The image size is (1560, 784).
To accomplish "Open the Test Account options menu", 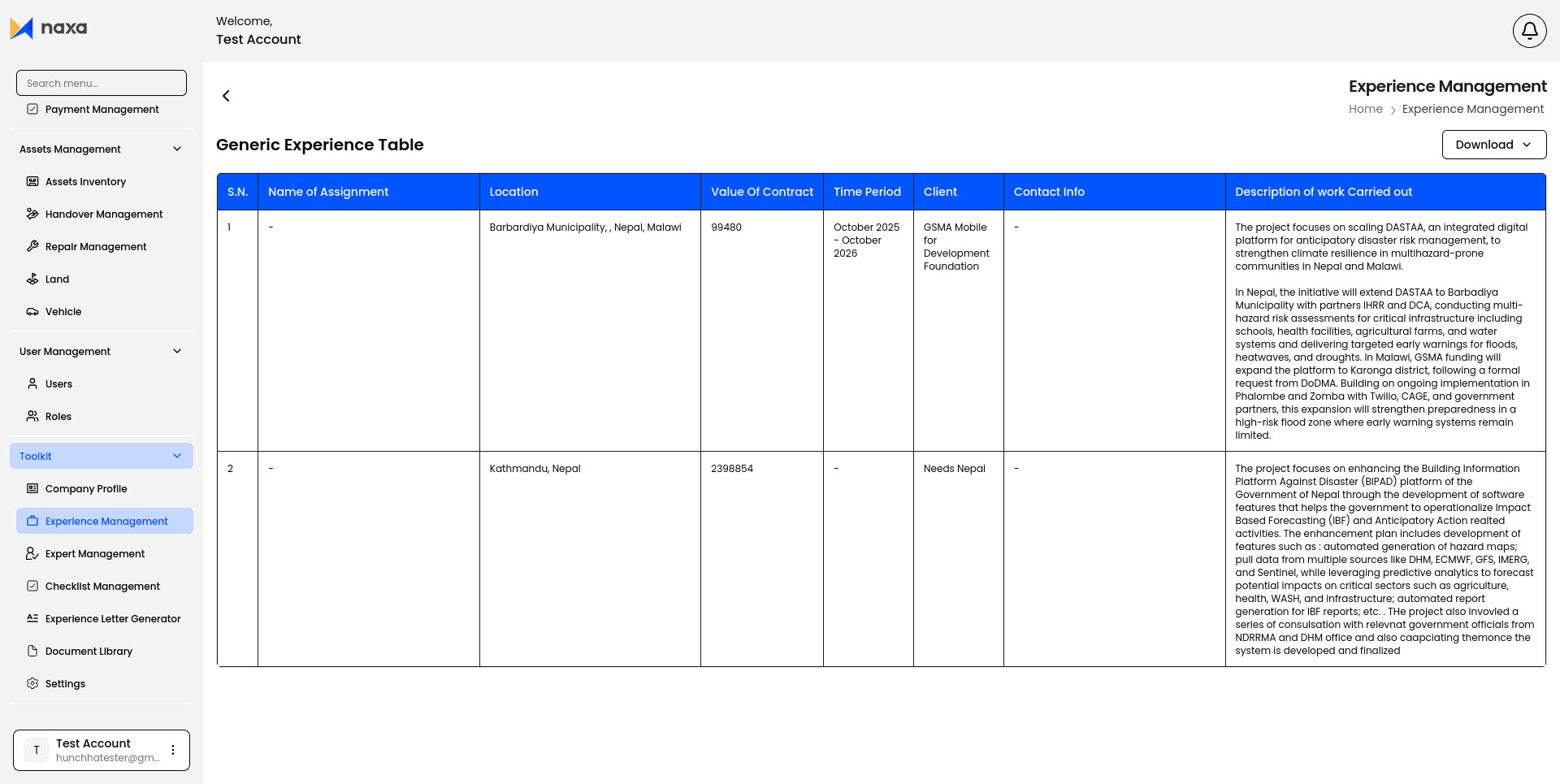I will tap(172, 750).
